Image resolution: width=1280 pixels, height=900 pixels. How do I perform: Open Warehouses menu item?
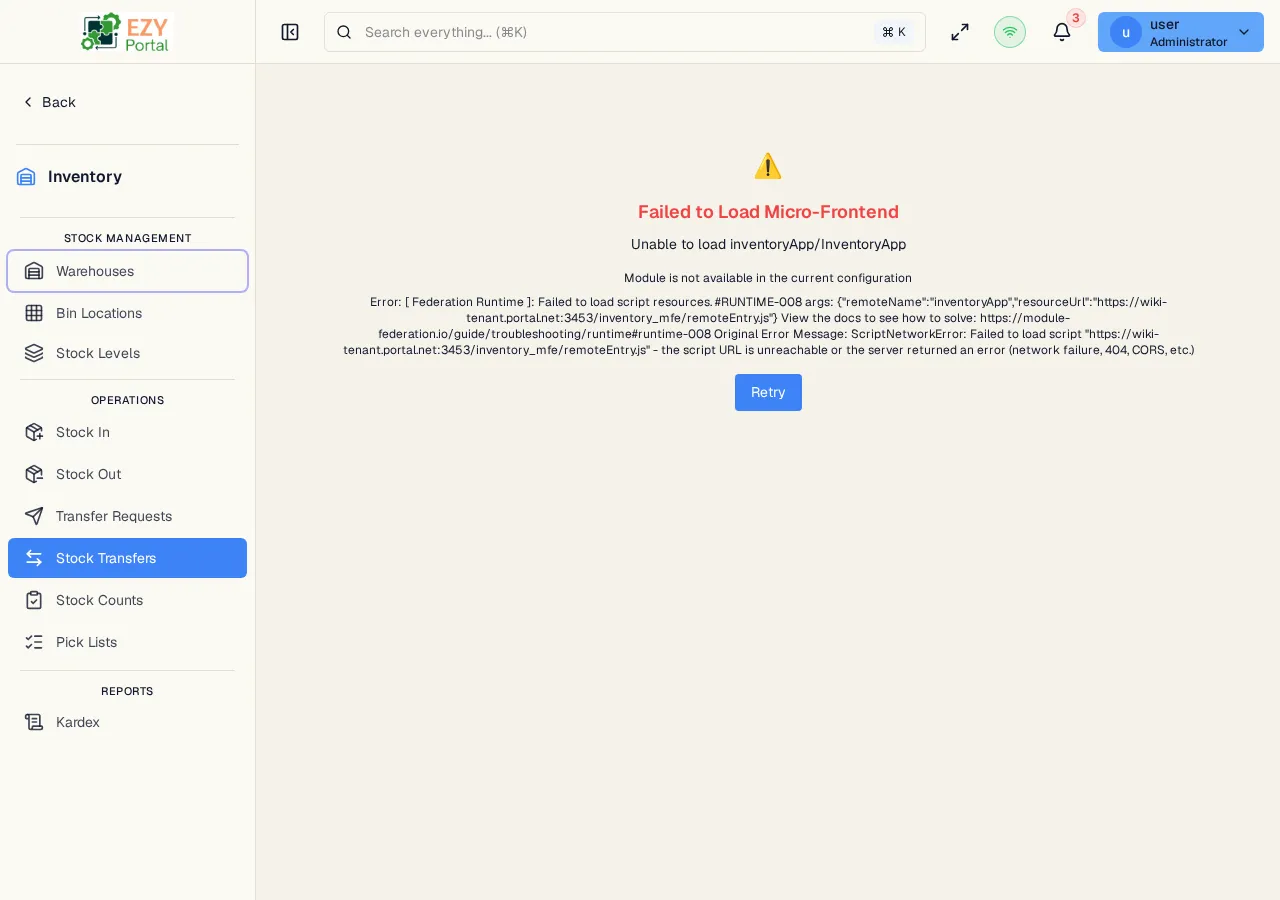coord(127,271)
